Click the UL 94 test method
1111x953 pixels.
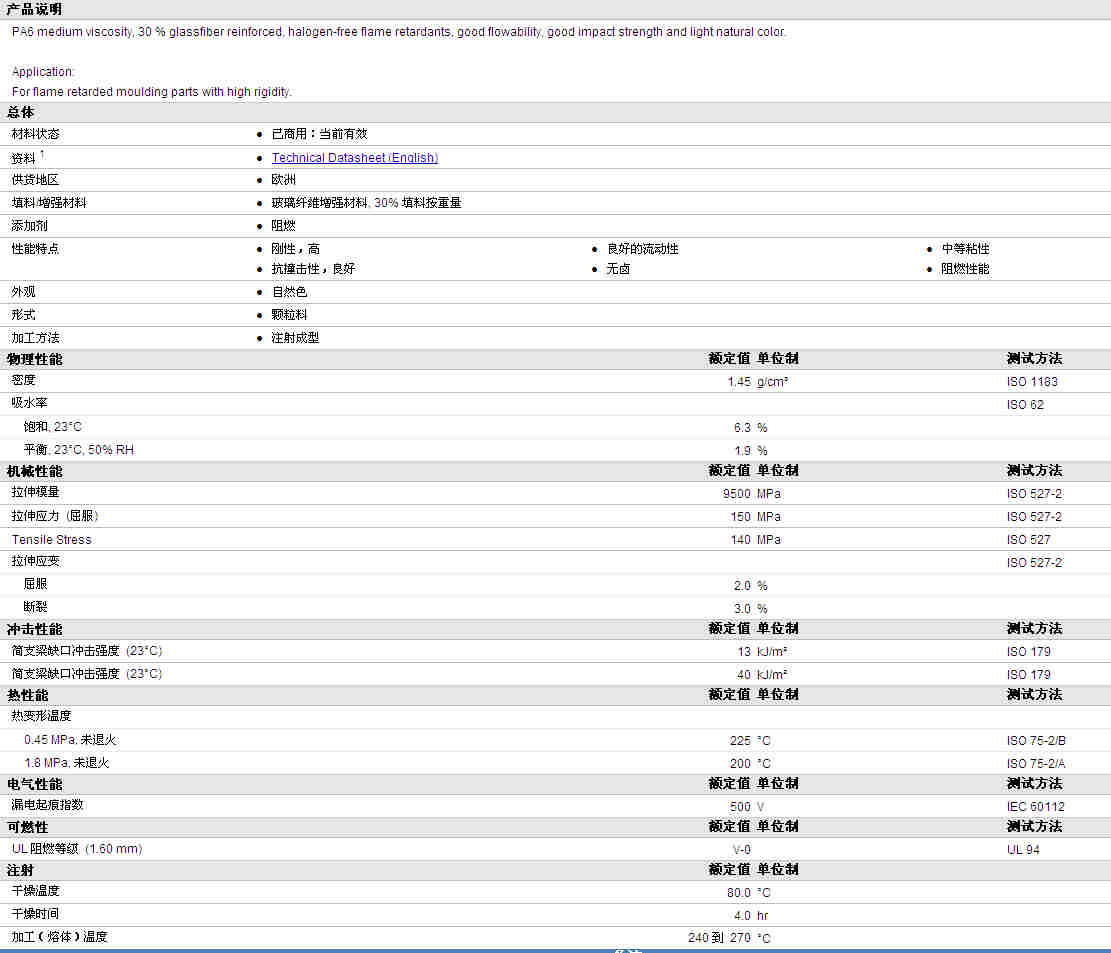[x=1024, y=850]
